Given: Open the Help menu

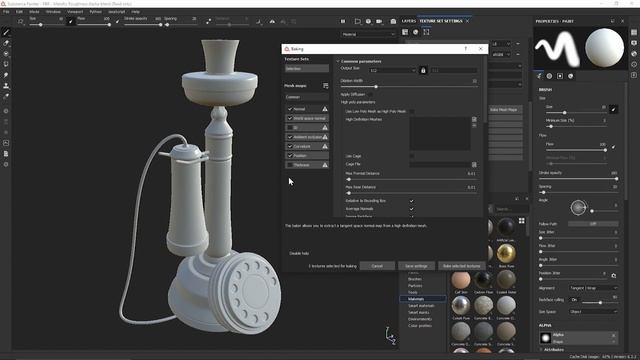Looking at the screenshot, I should point(136,12).
